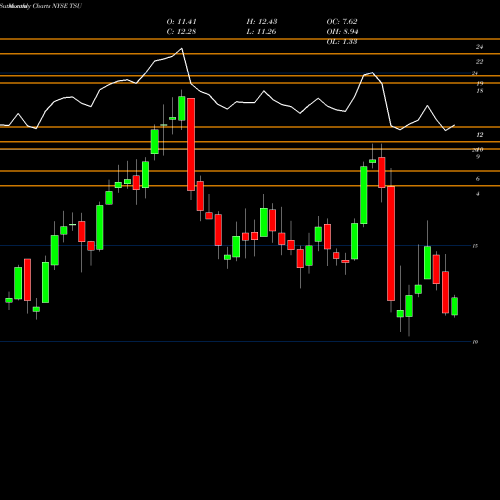This screenshot has width=500, height=500.
Task: Click the 'Charts NYSE TSU' chart title
Action: (57, 6)
